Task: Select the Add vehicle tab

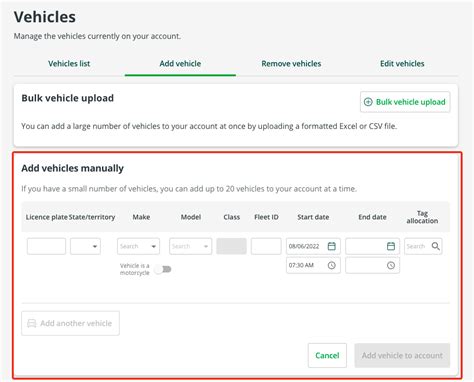Action: point(180,64)
